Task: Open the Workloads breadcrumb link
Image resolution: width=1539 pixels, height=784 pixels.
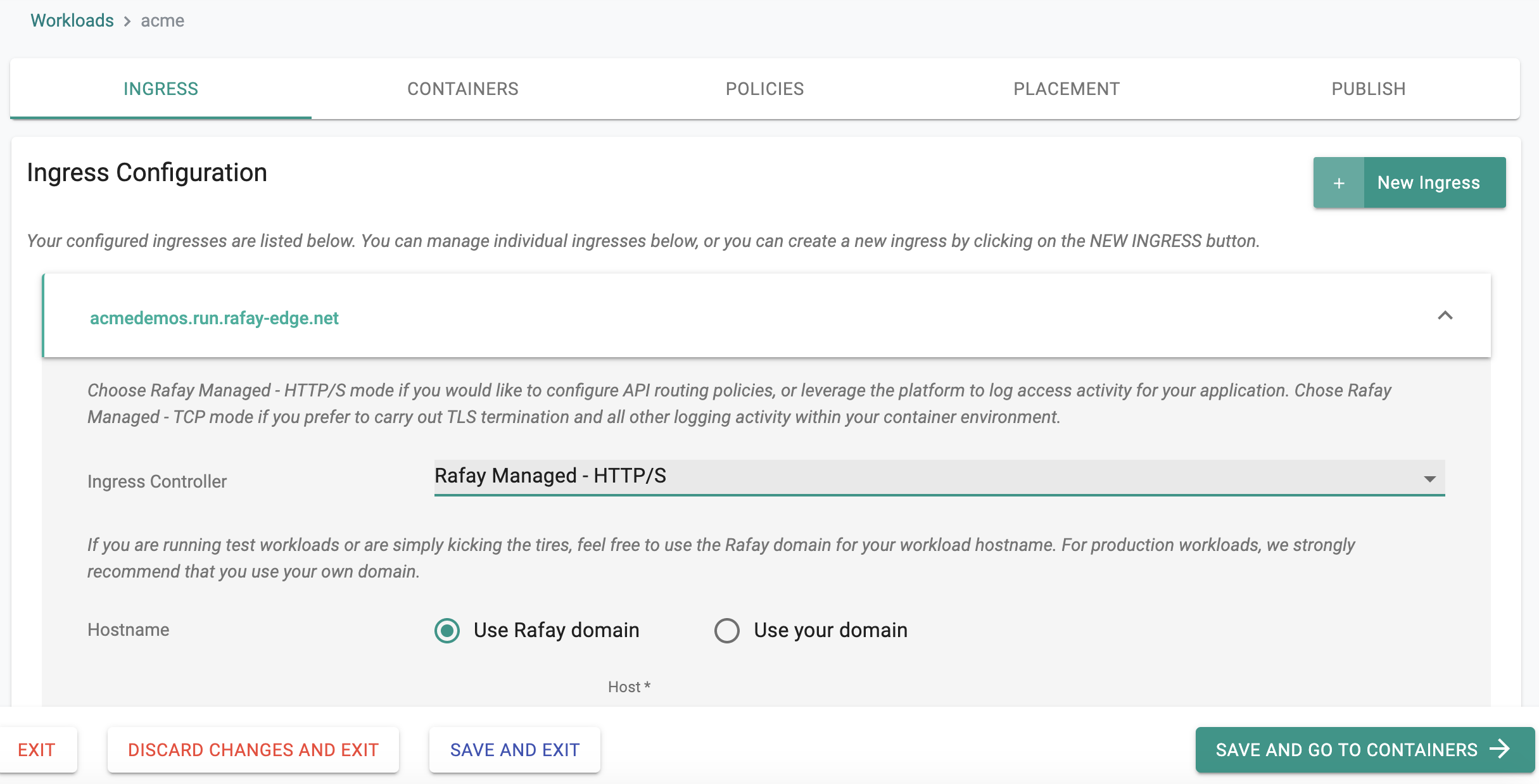Action: [72, 20]
